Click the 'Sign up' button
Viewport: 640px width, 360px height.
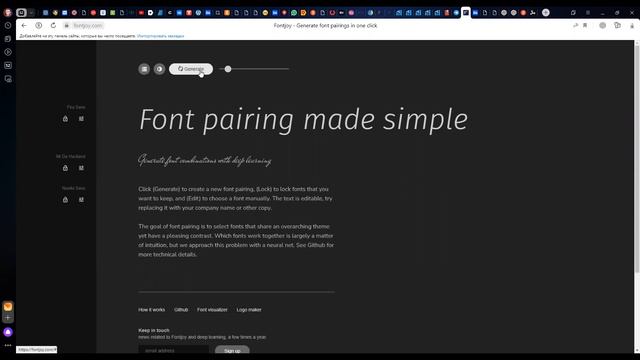[232, 350]
